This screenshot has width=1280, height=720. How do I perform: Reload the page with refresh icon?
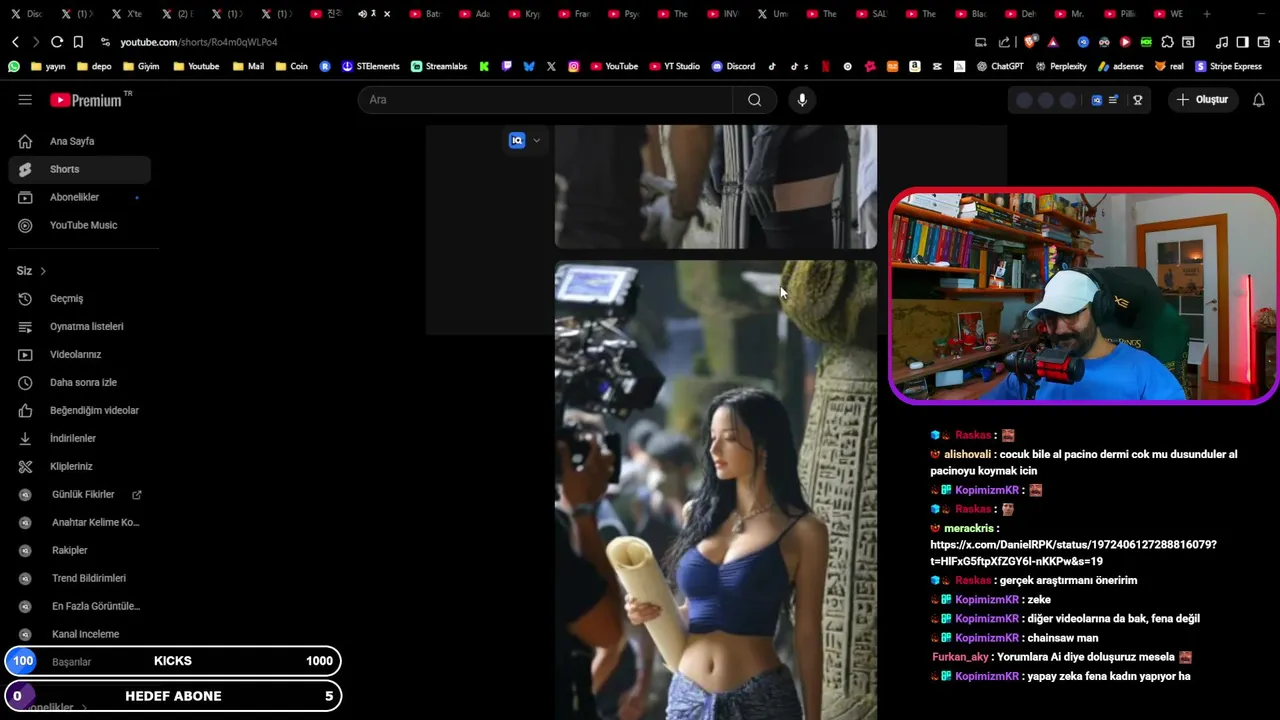pyautogui.click(x=57, y=42)
